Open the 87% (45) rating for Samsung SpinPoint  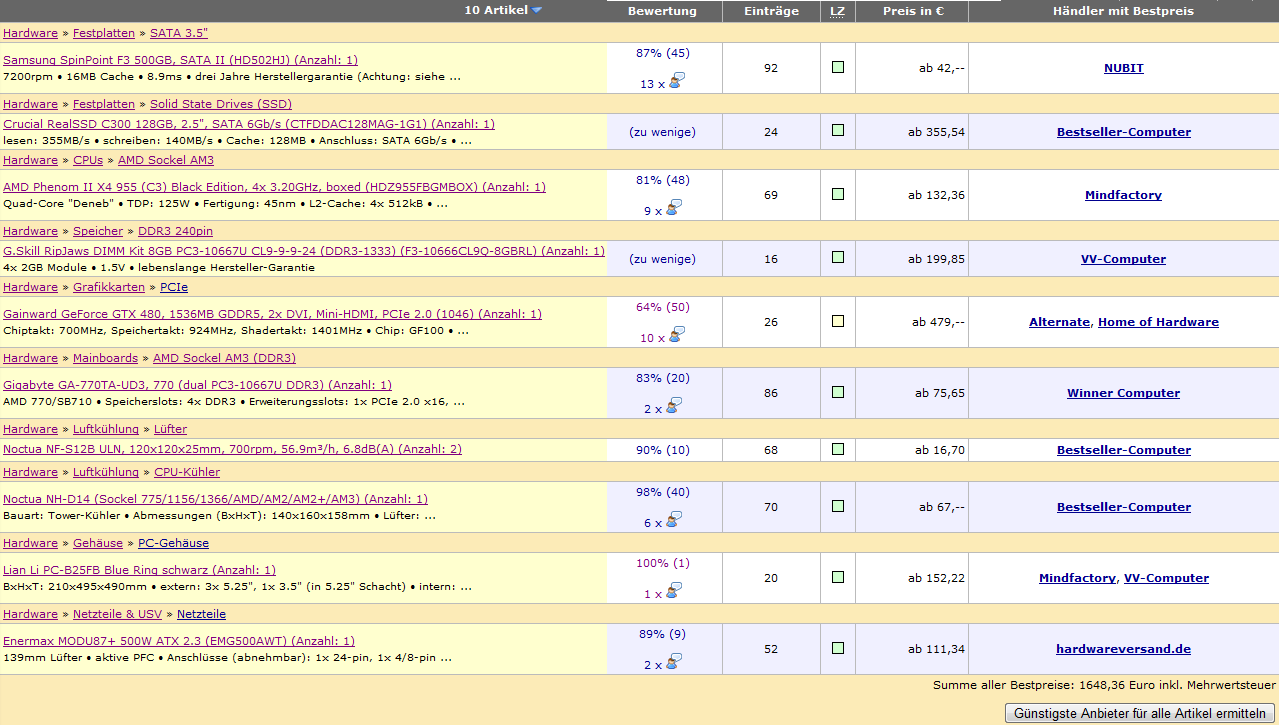click(x=663, y=53)
